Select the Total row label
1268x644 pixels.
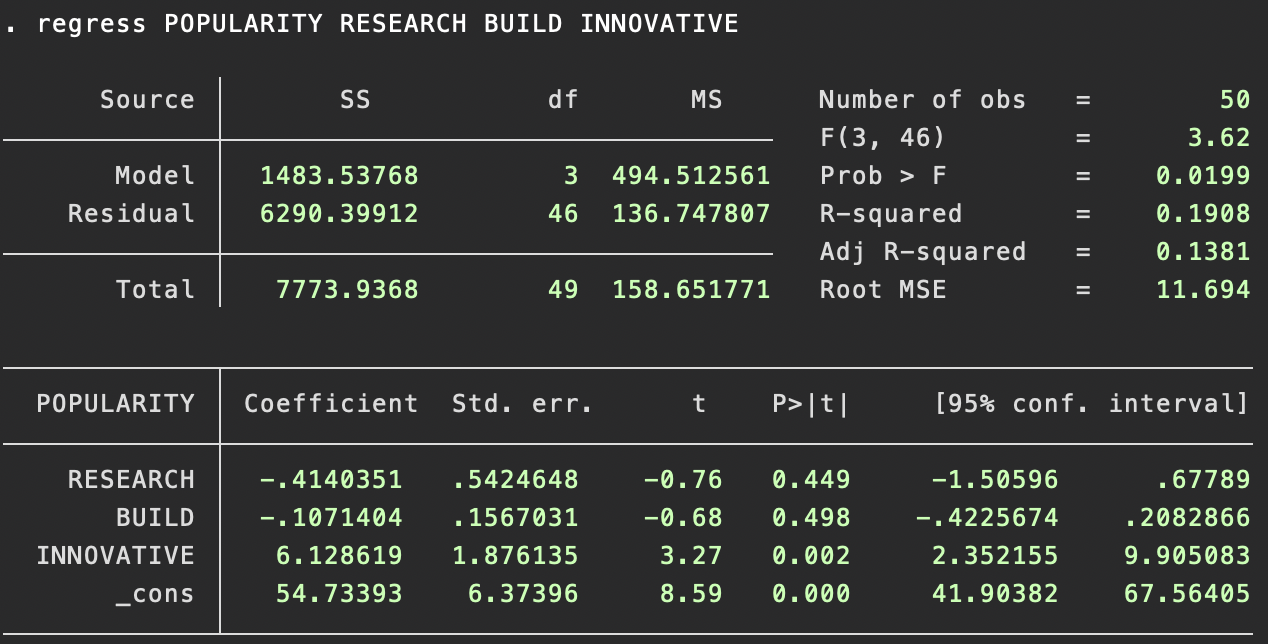click(155, 290)
